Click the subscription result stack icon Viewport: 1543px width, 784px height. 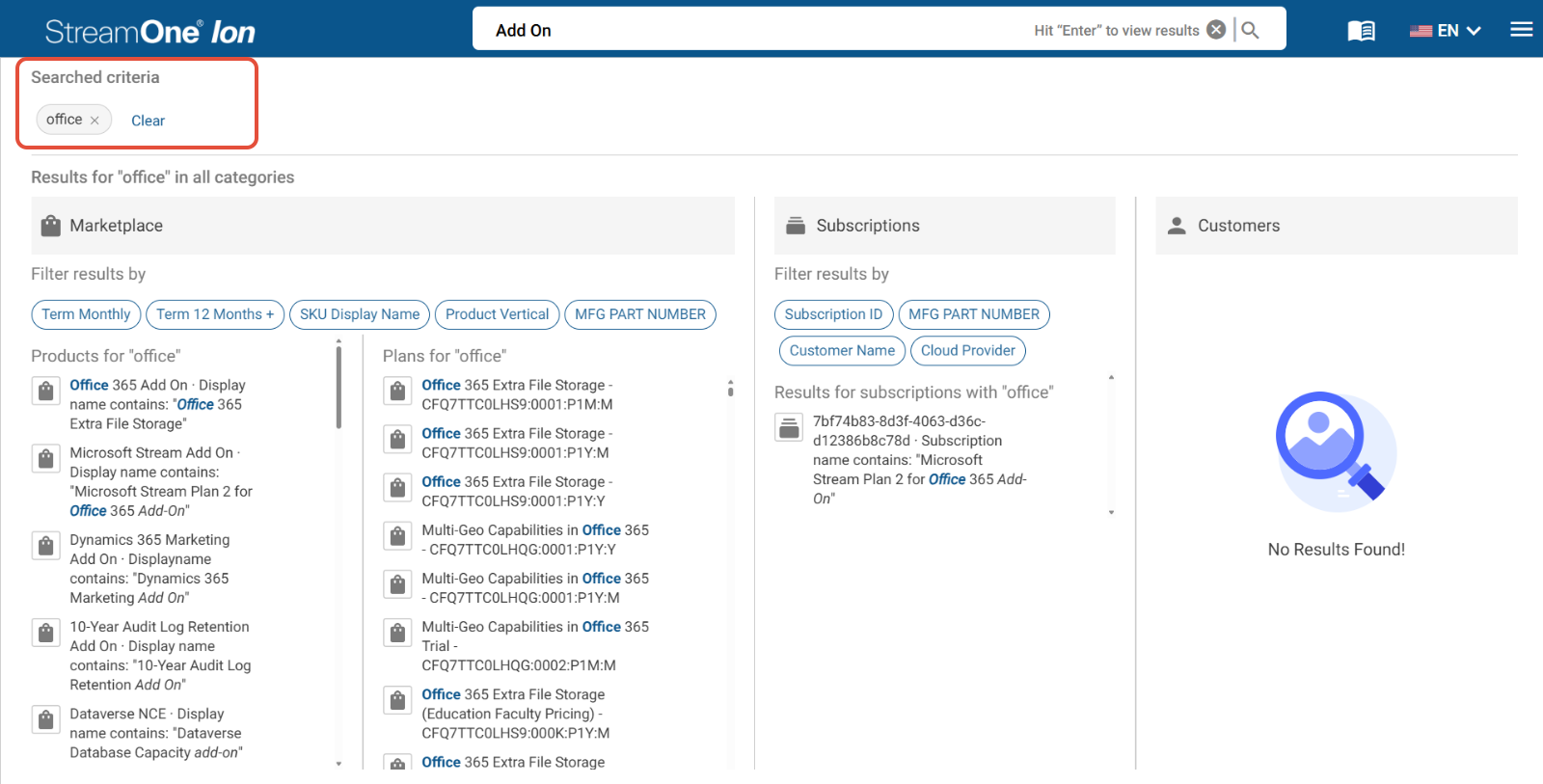pyautogui.click(x=789, y=427)
